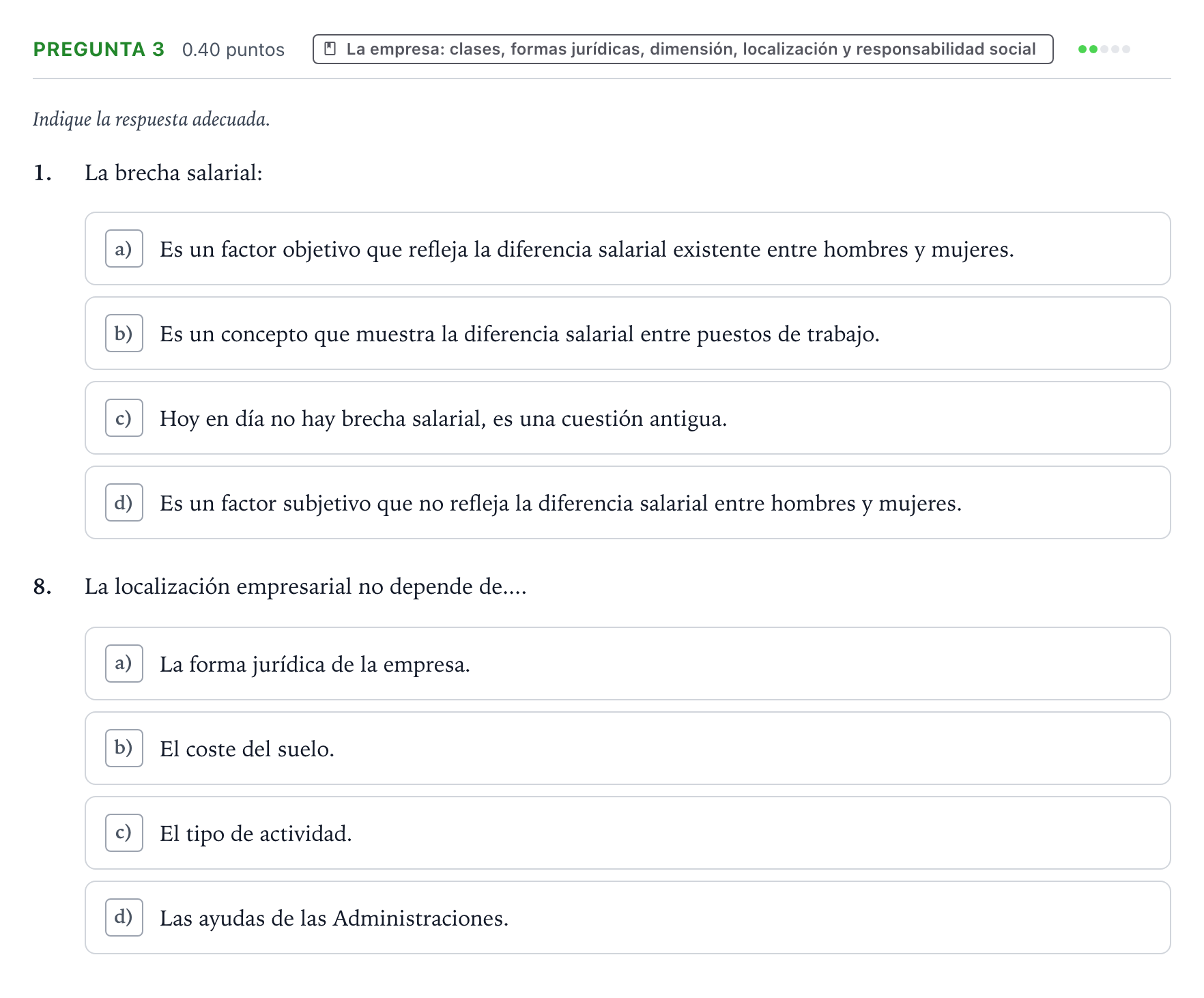Click the question text 'La localización empresarial no depende de....'
1204x998 pixels.
pyautogui.click(x=306, y=586)
